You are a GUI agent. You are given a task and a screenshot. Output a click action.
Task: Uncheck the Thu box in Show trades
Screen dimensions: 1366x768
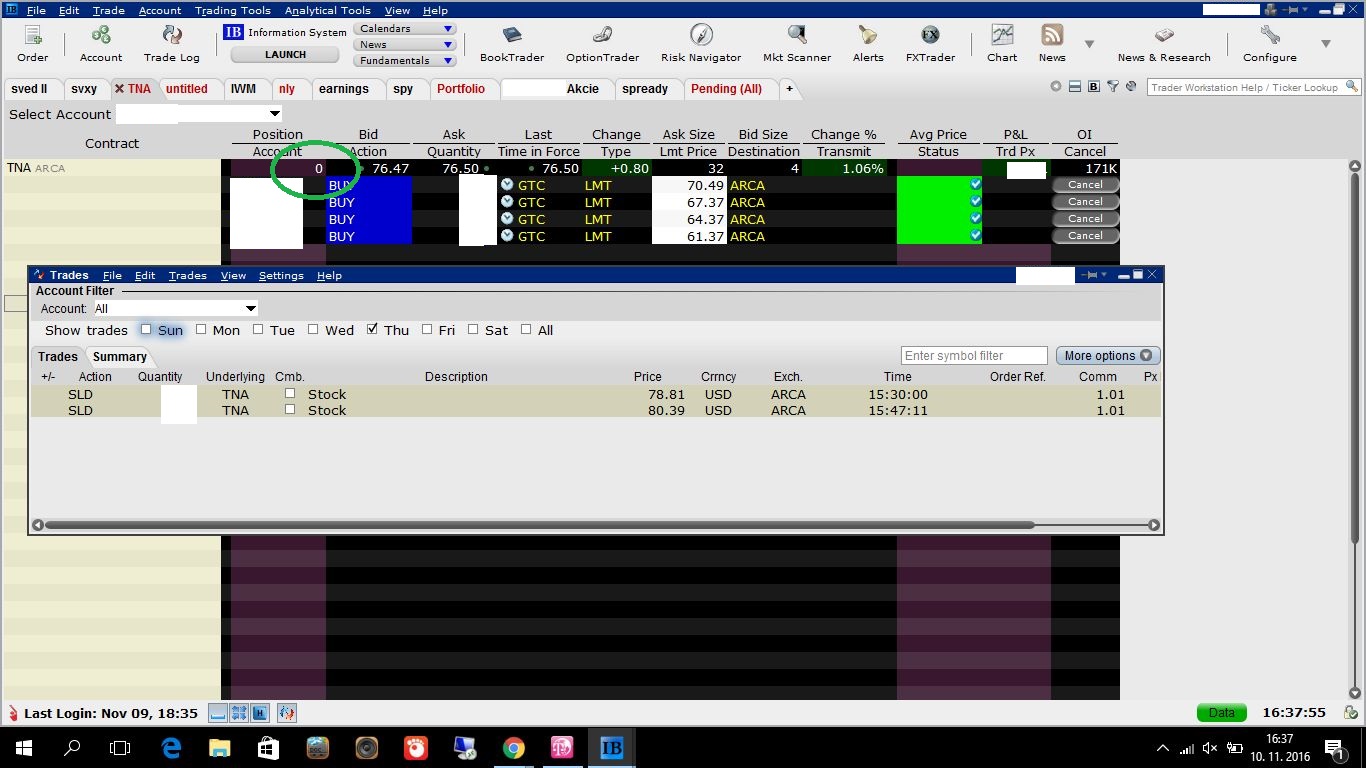coord(373,329)
